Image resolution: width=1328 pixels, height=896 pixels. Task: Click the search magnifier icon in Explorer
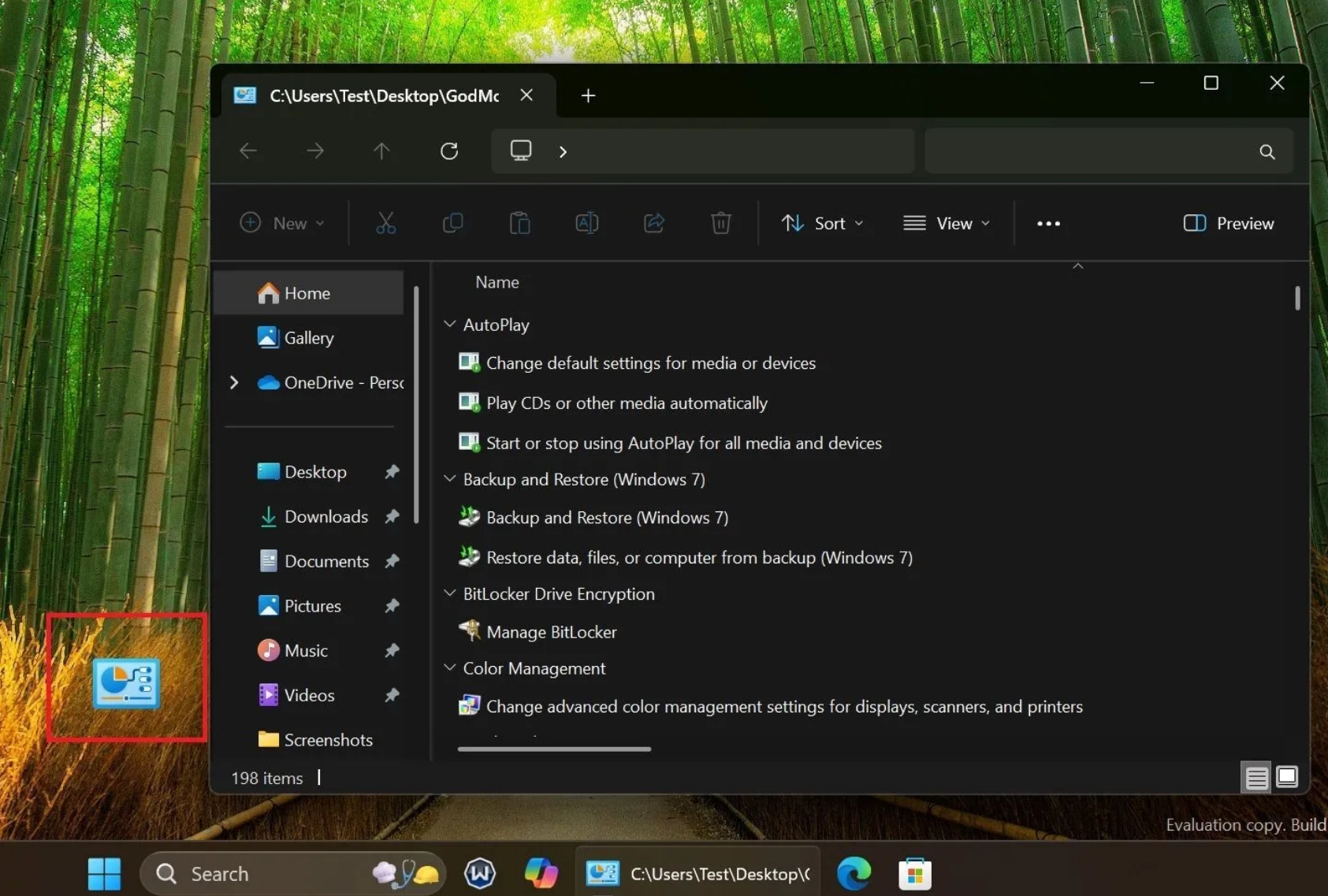[x=1267, y=151]
